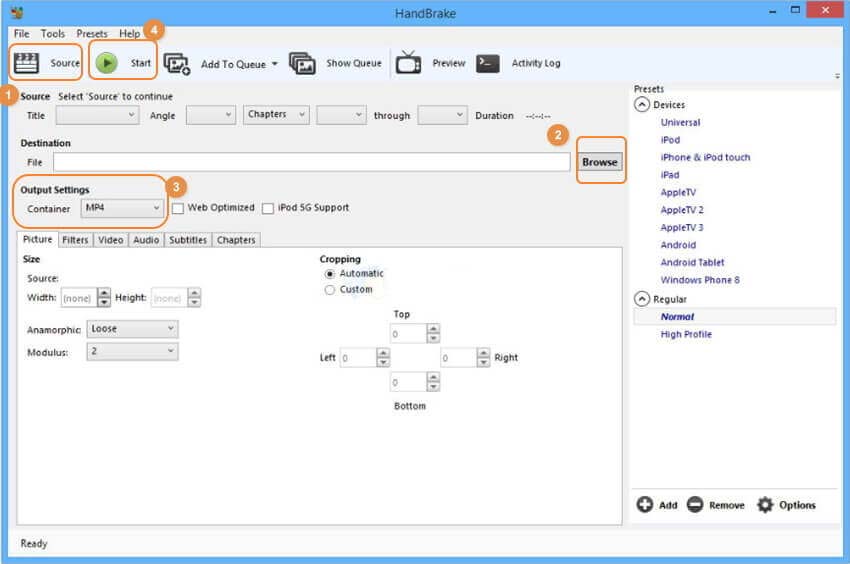Screen dimensions: 850x564
Task: Enable the Web Optimized checkbox
Action: click(178, 208)
